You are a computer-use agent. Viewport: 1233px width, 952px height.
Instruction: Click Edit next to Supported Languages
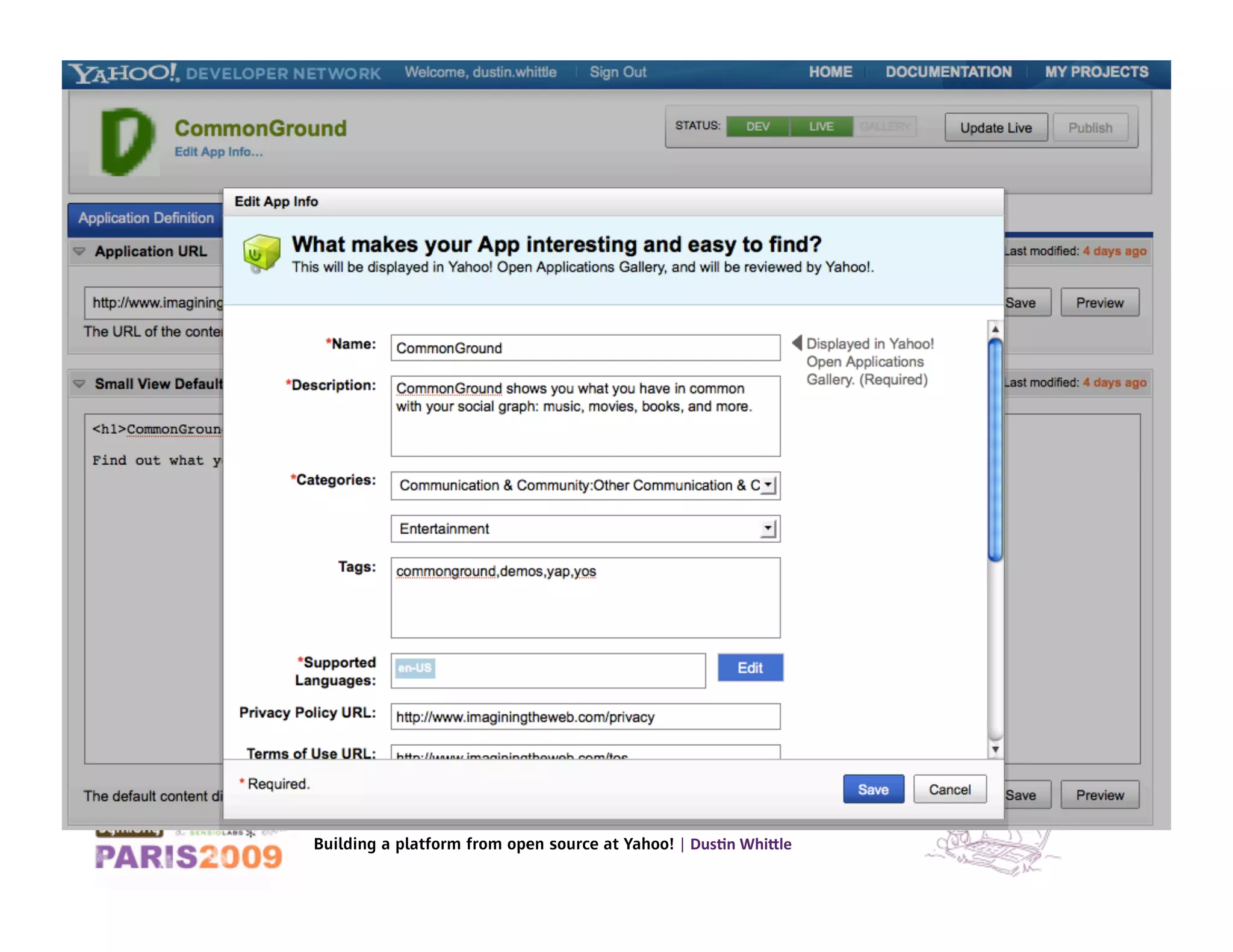point(750,668)
